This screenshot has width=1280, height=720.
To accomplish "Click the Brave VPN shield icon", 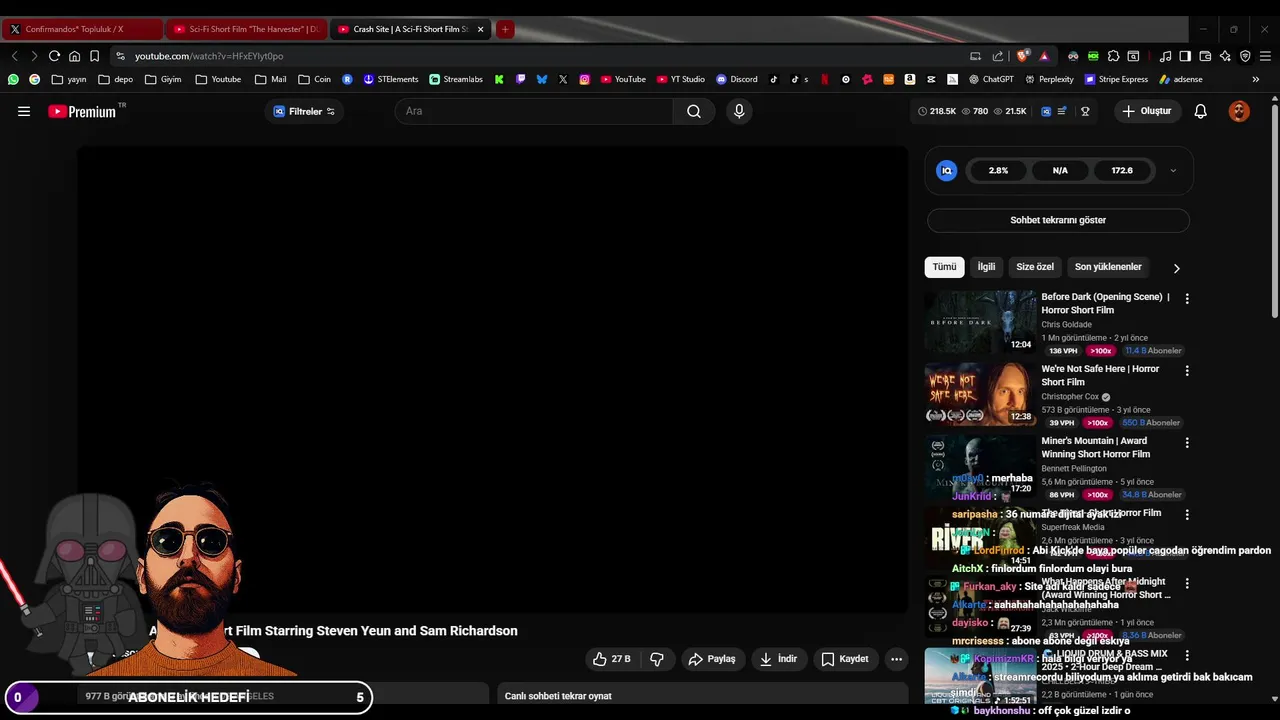I will click(1245, 56).
